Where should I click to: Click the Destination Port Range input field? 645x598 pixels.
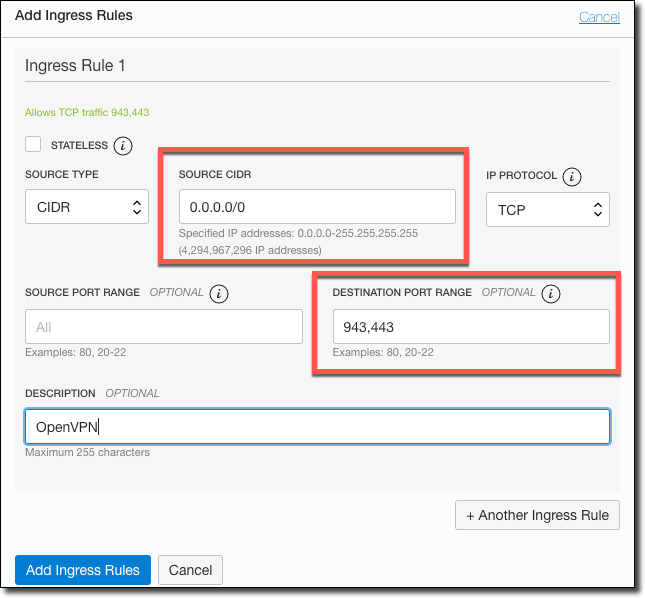click(x=470, y=327)
